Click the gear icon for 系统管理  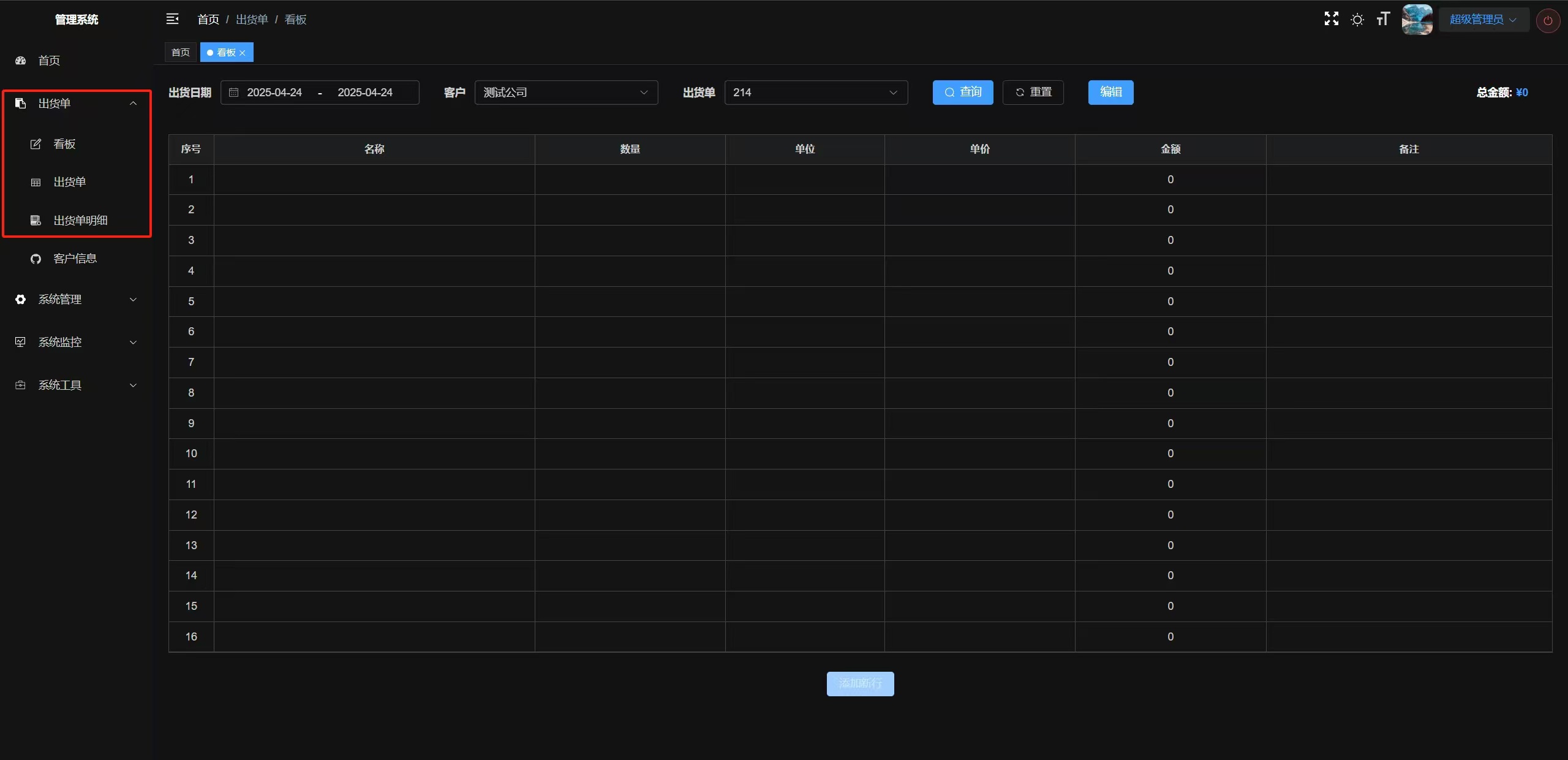tap(20, 299)
